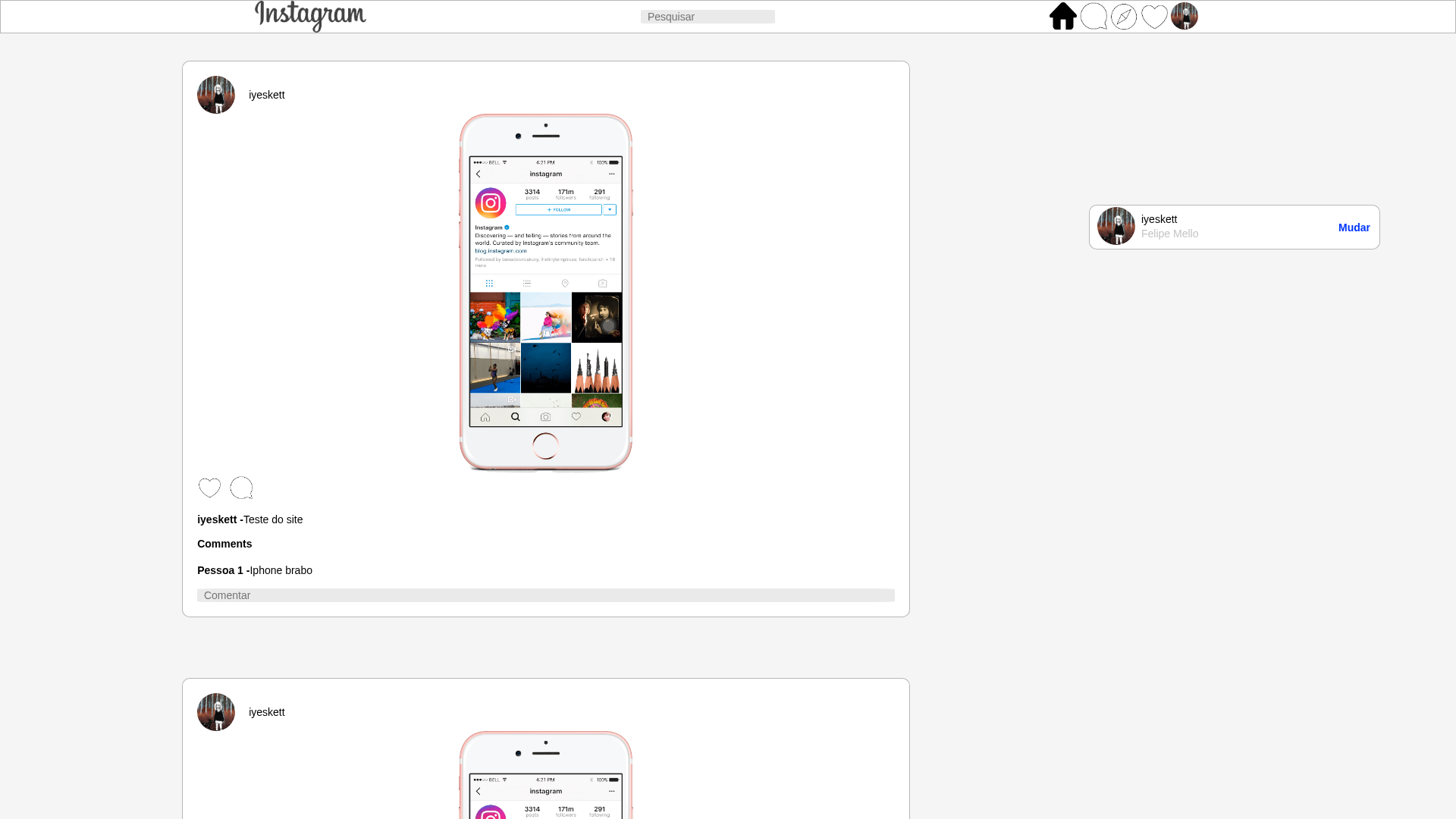Open profile via header avatar picture
1456x819 pixels.
click(x=1185, y=16)
